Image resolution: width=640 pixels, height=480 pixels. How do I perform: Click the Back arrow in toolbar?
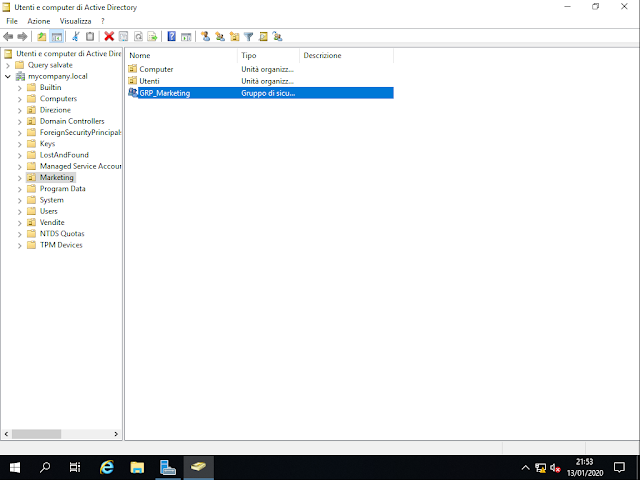(x=8, y=37)
